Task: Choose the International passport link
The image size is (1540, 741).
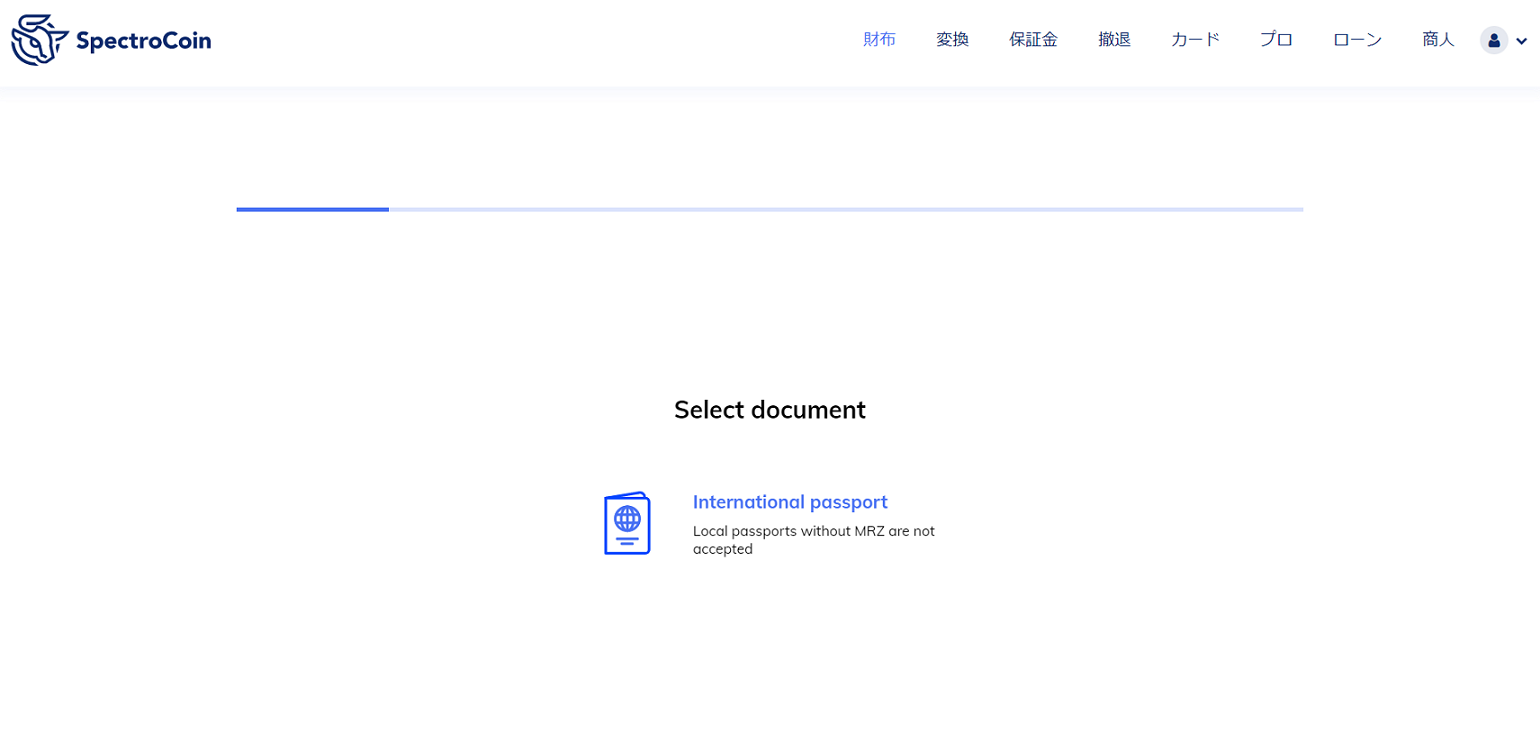Action: (790, 502)
